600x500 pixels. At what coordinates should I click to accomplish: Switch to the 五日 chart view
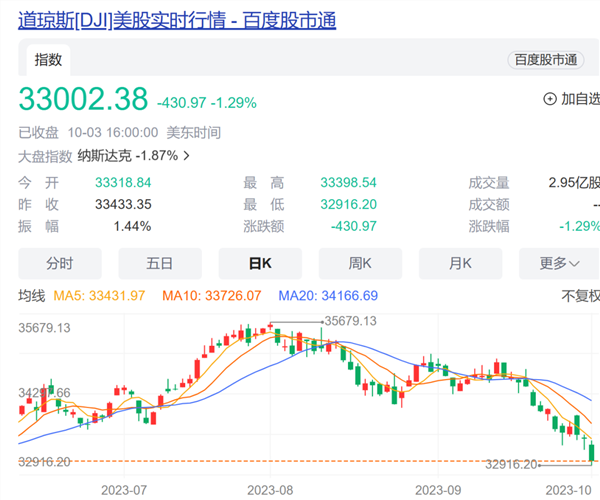[x=160, y=264]
